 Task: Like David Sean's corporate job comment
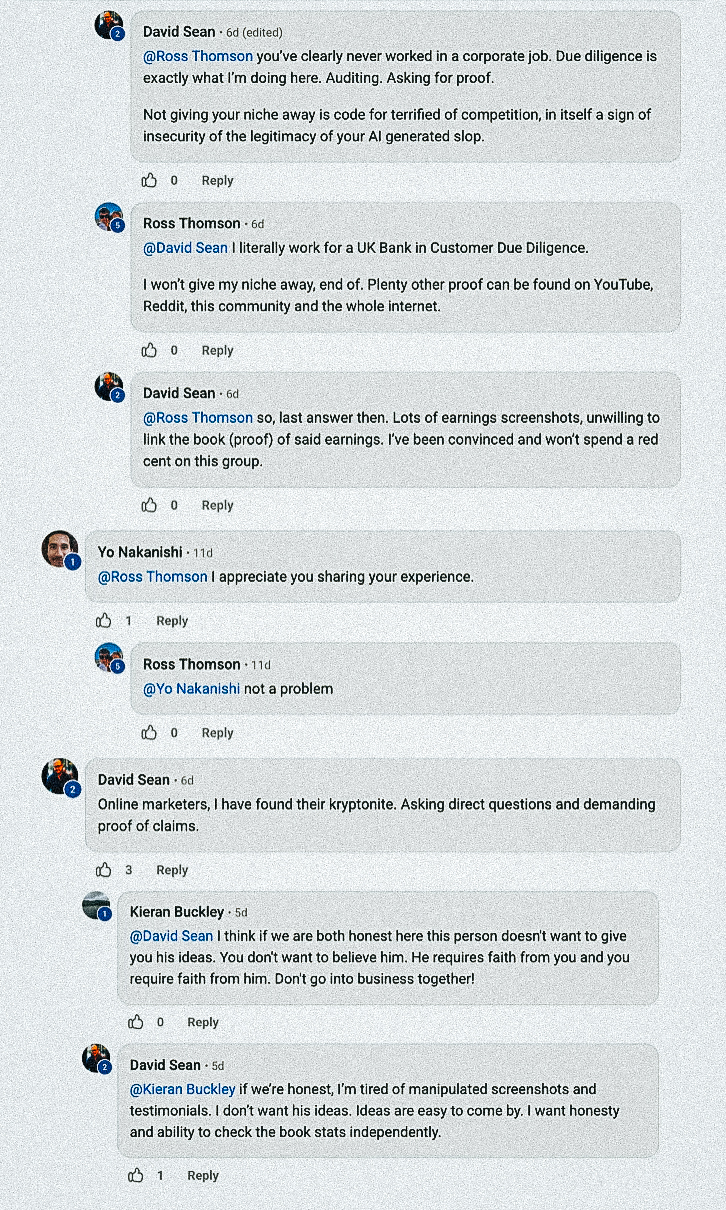pyautogui.click(x=149, y=181)
